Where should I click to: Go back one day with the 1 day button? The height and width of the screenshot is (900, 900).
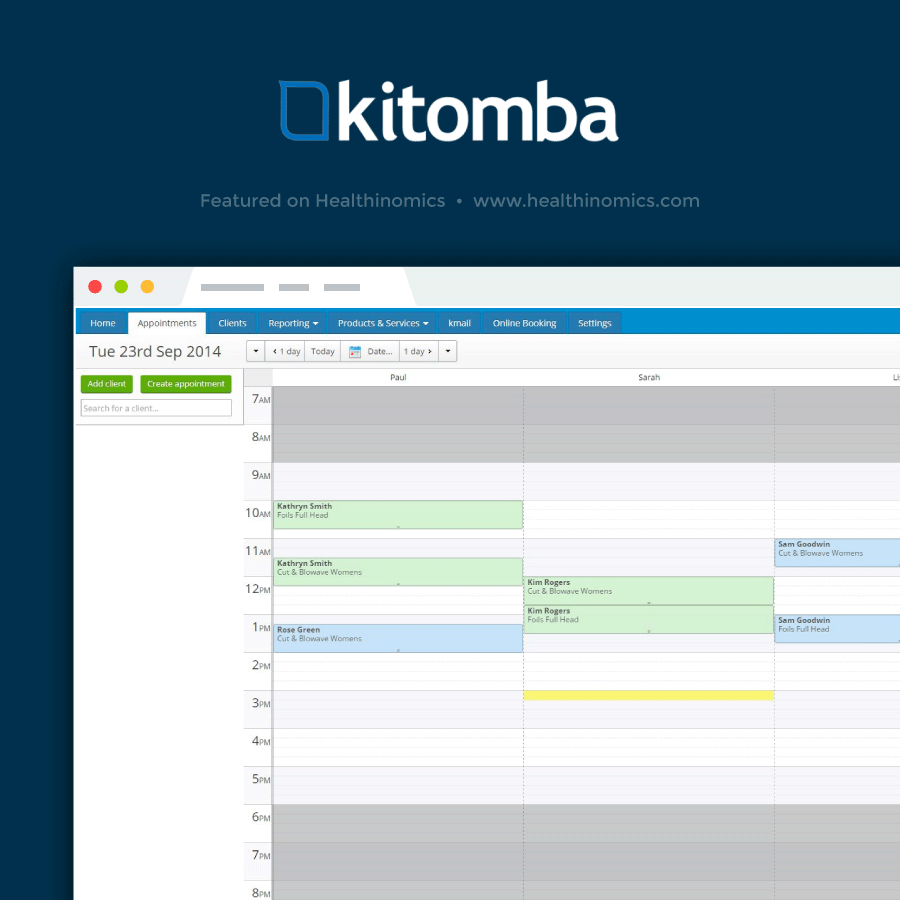tap(286, 351)
